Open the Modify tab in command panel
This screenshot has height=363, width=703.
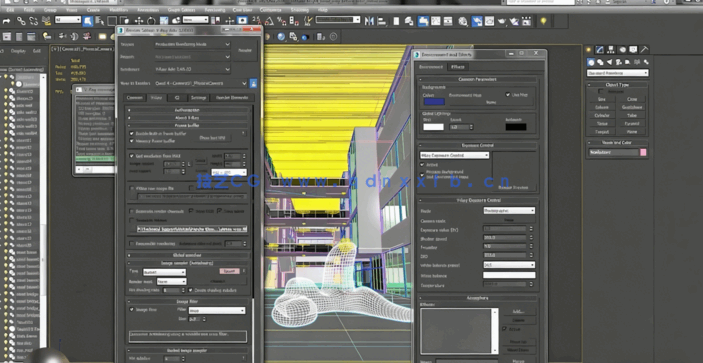click(600, 50)
